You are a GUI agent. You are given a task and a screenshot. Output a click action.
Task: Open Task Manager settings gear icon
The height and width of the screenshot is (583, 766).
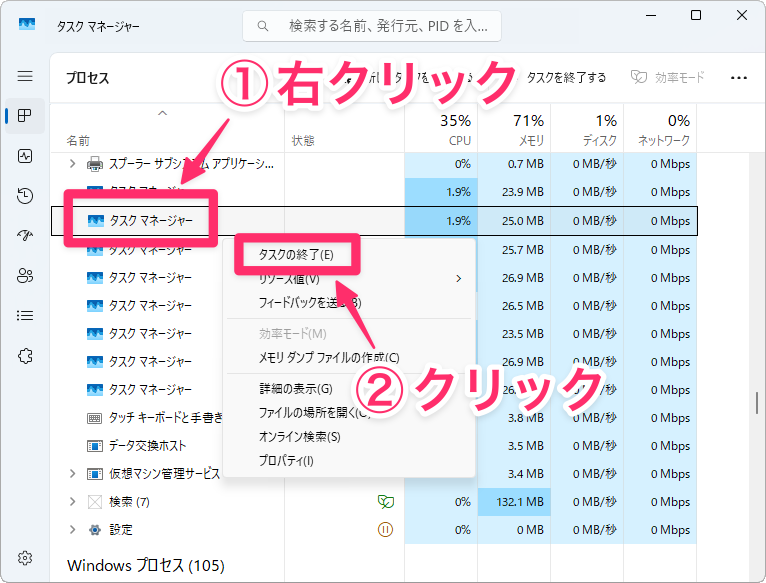[x=25, y=558]
